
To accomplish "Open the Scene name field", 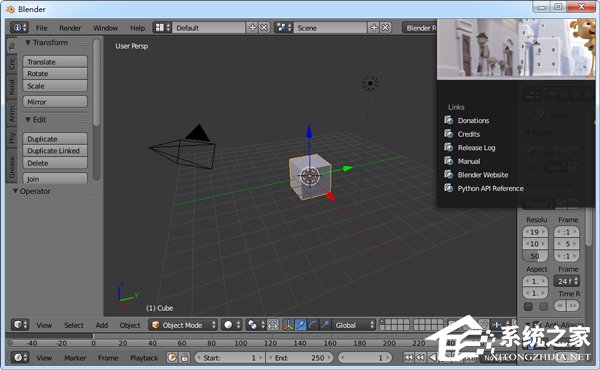I will click(330, 28).
